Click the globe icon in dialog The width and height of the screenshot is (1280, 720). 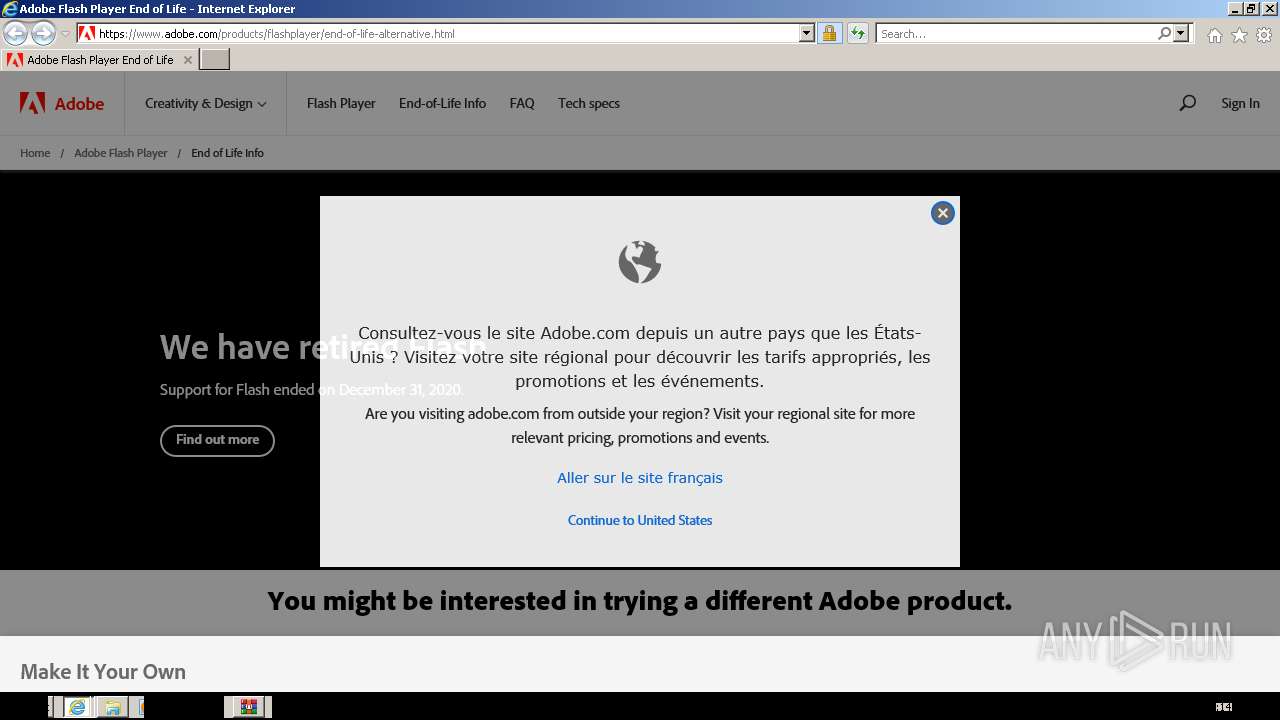[640, 262]
